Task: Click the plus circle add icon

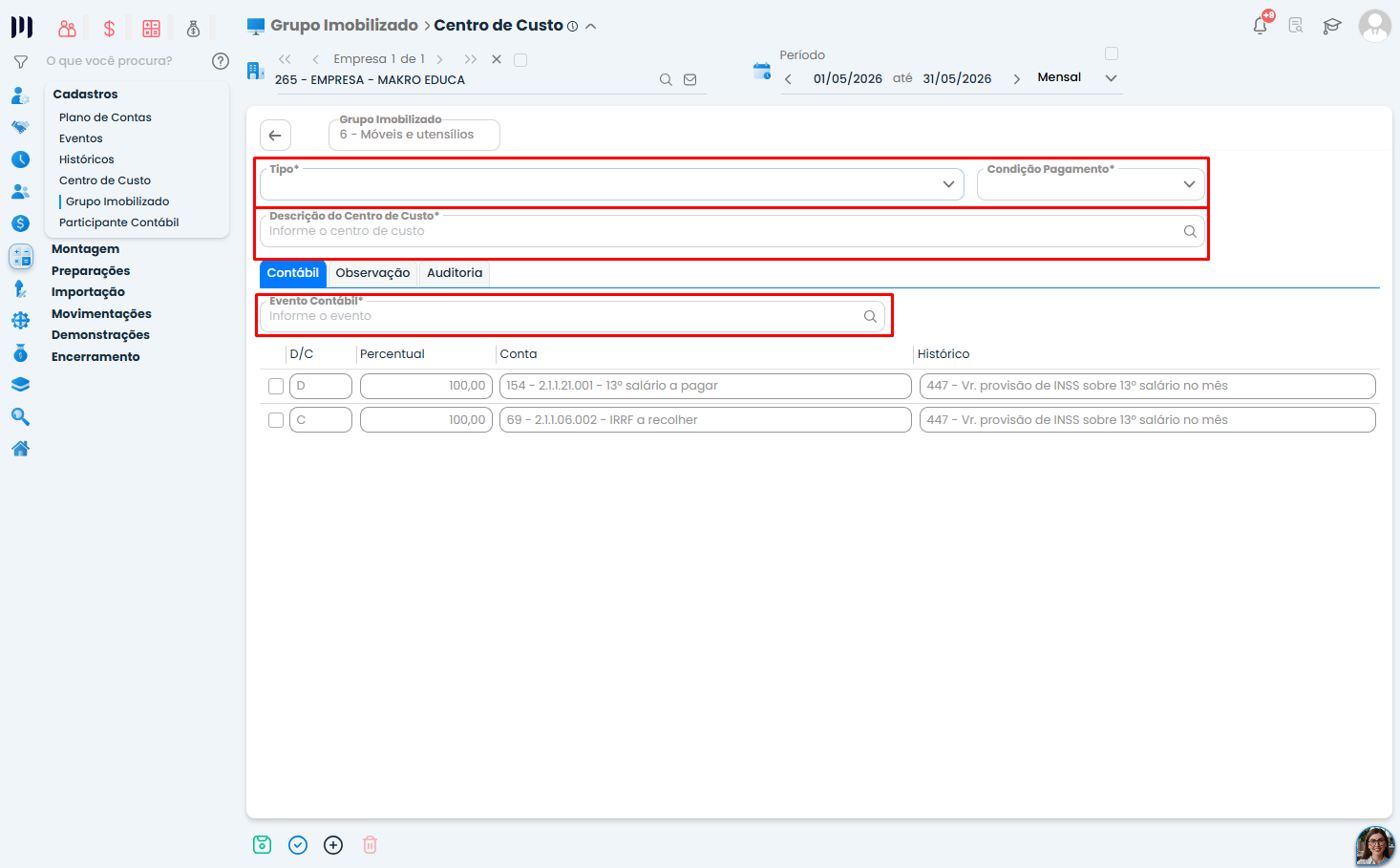Action: (x=333, y=845)
